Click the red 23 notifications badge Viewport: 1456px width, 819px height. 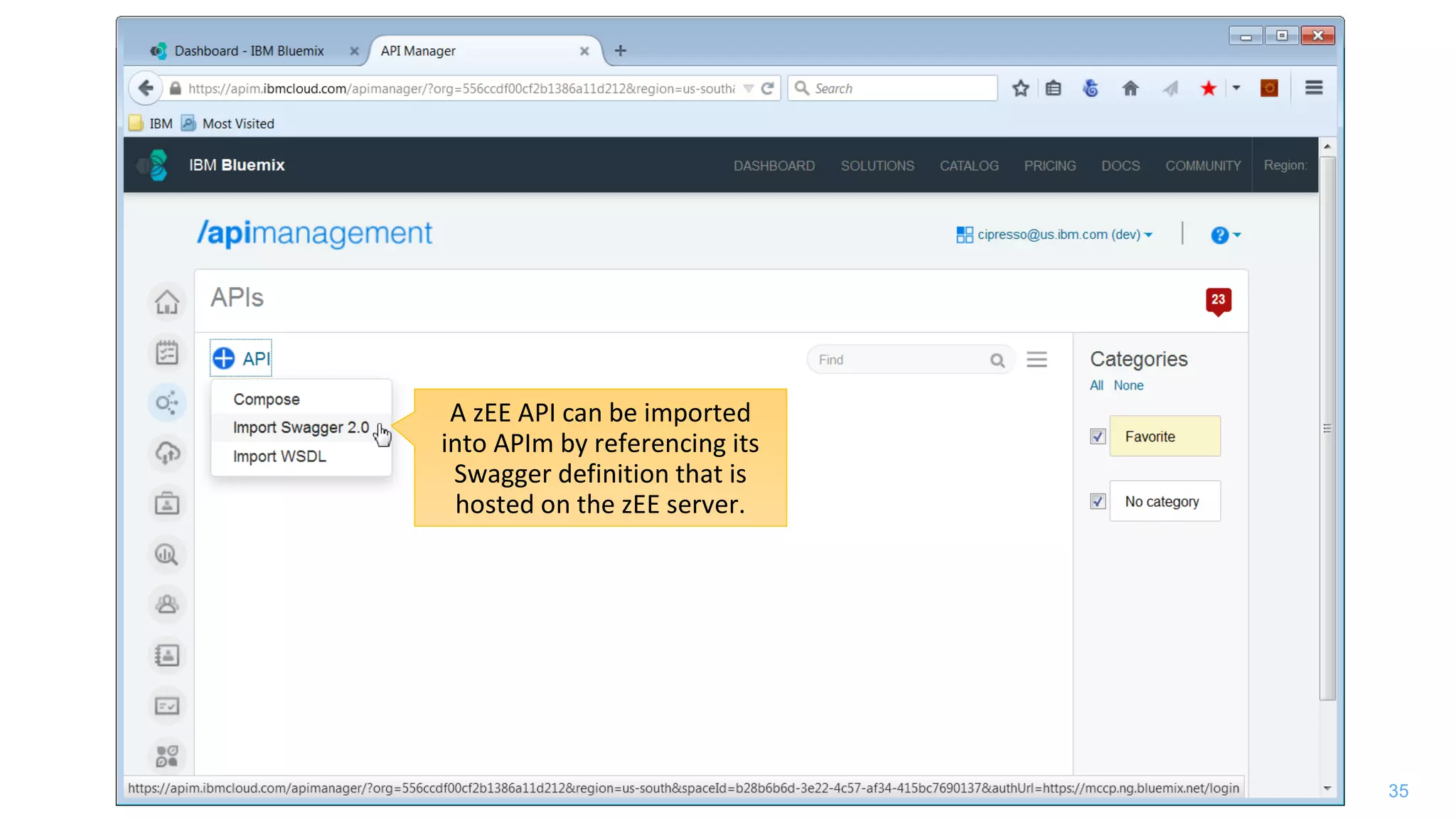tap(1218, 301)
